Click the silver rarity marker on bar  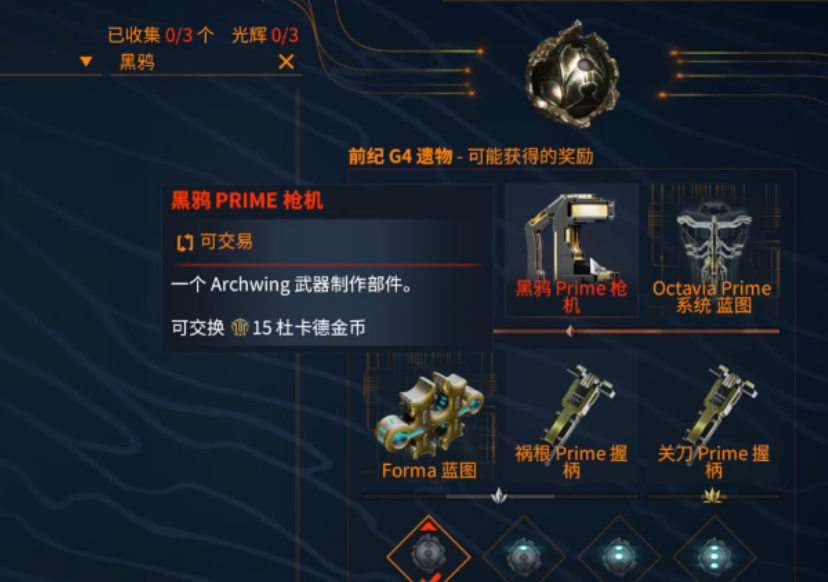499,496
